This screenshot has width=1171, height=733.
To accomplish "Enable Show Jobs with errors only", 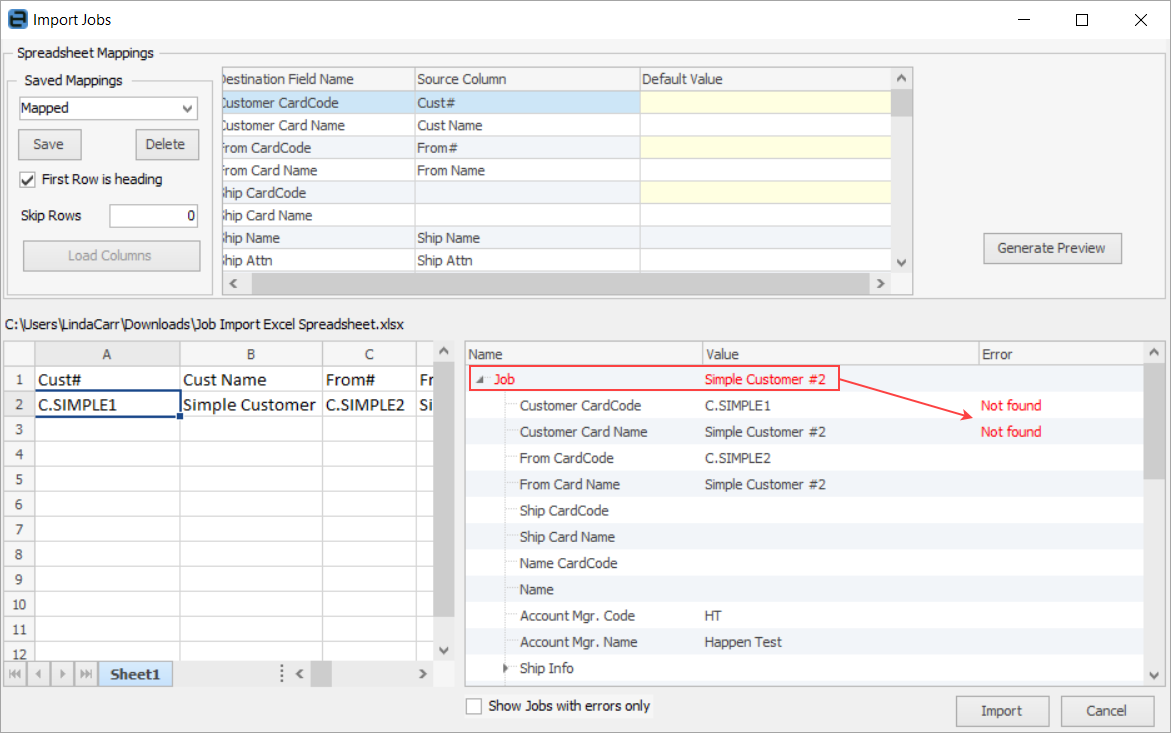I will coord(474,706).
